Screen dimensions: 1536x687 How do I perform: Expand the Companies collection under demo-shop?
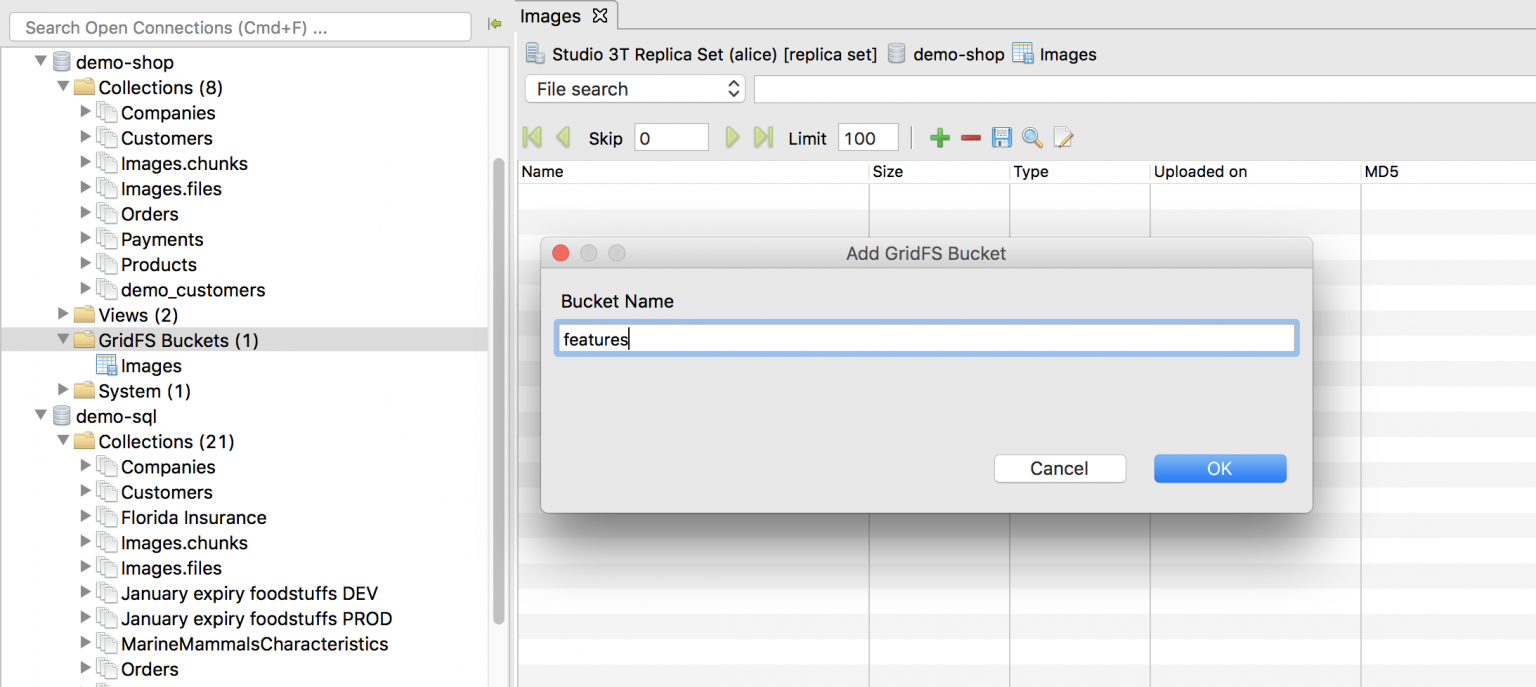coord(85,112)
